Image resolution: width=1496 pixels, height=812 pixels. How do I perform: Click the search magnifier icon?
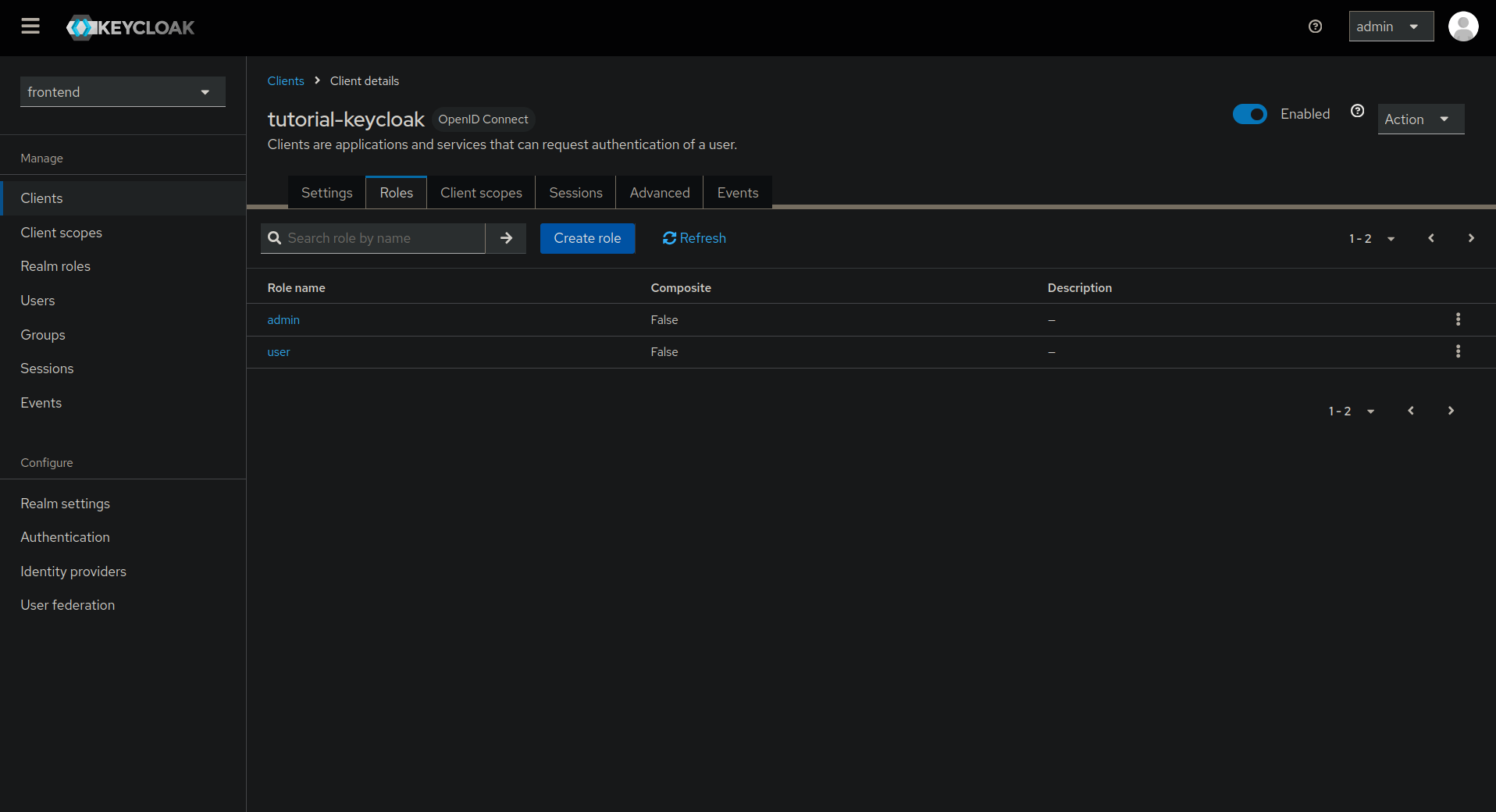pyautogui.click(x=275, y=238)
